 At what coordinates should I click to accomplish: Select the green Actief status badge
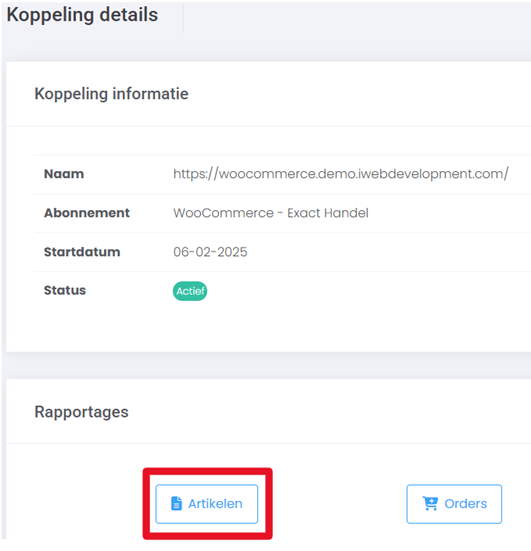(190, 291)
